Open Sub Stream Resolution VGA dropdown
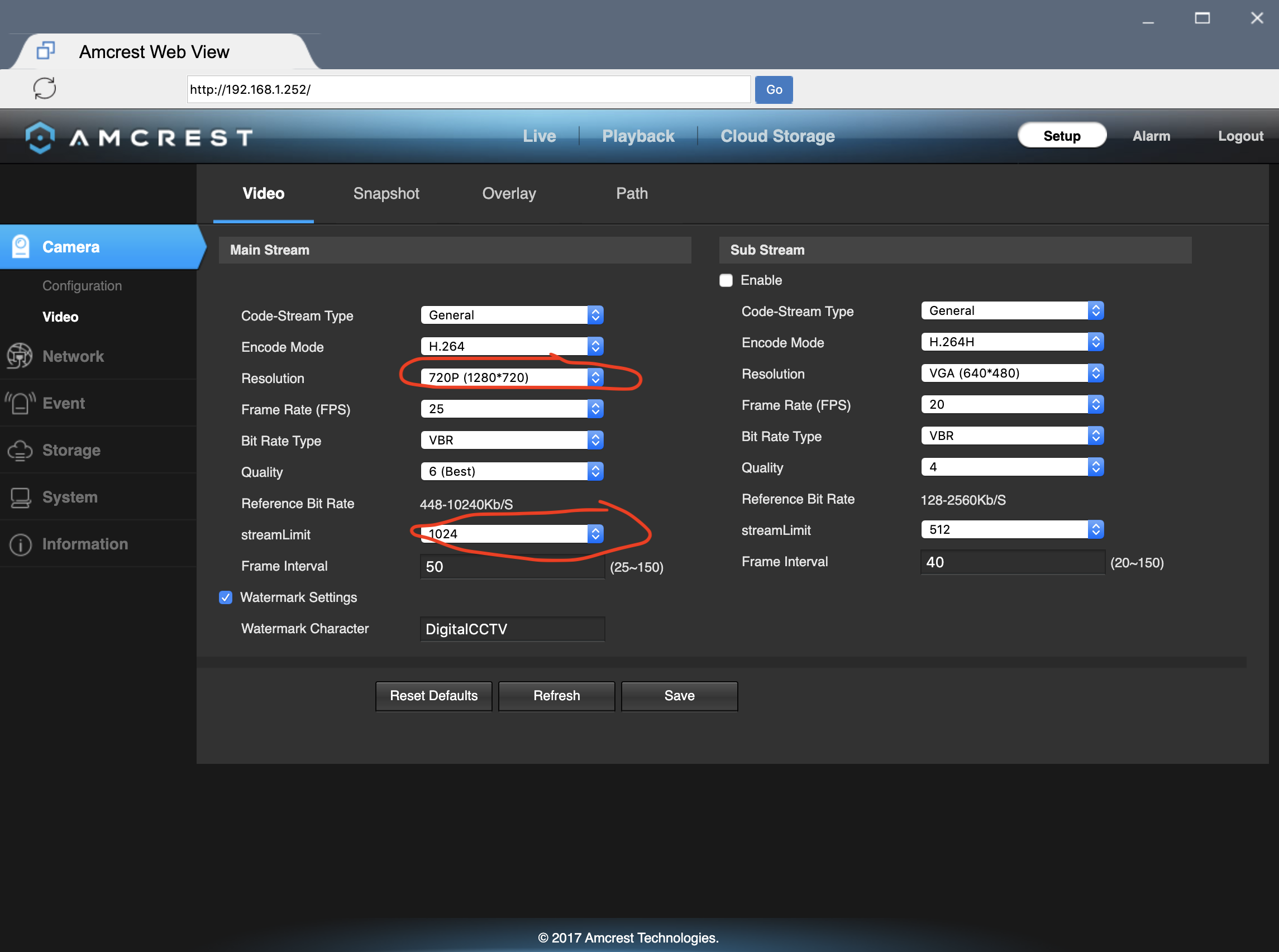This screenshot has height=952, width=1279. point(1012,373)
